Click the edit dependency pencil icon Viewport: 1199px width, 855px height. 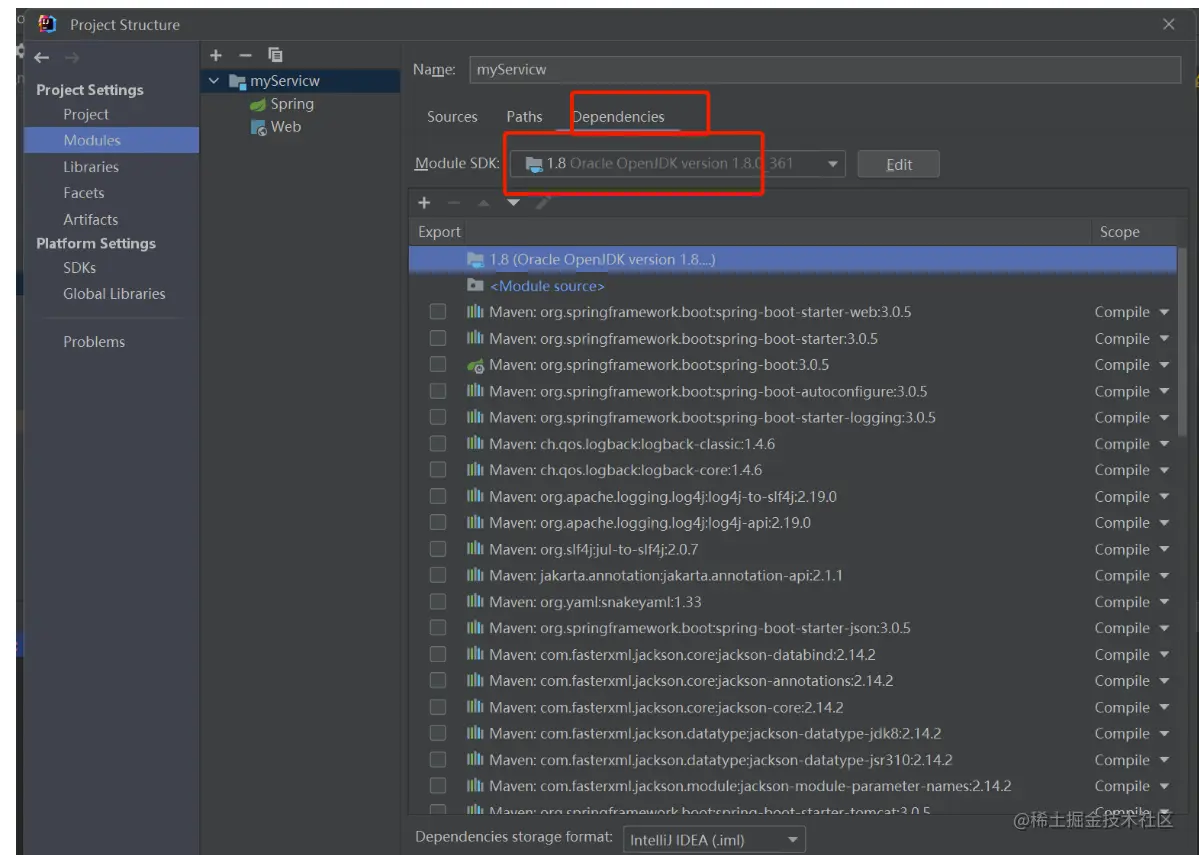543,203
